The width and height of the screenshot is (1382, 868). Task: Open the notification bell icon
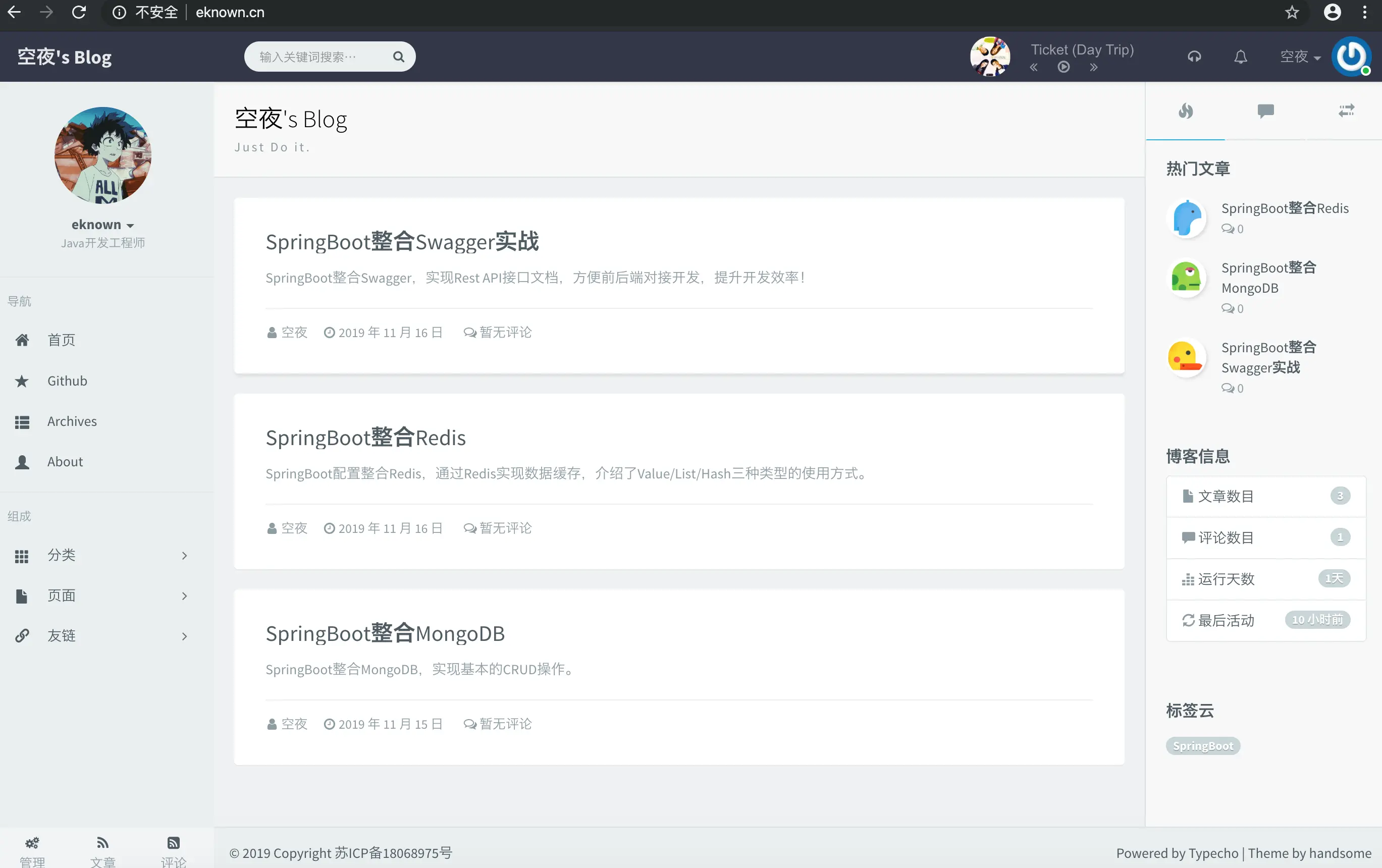[1240, 56]
